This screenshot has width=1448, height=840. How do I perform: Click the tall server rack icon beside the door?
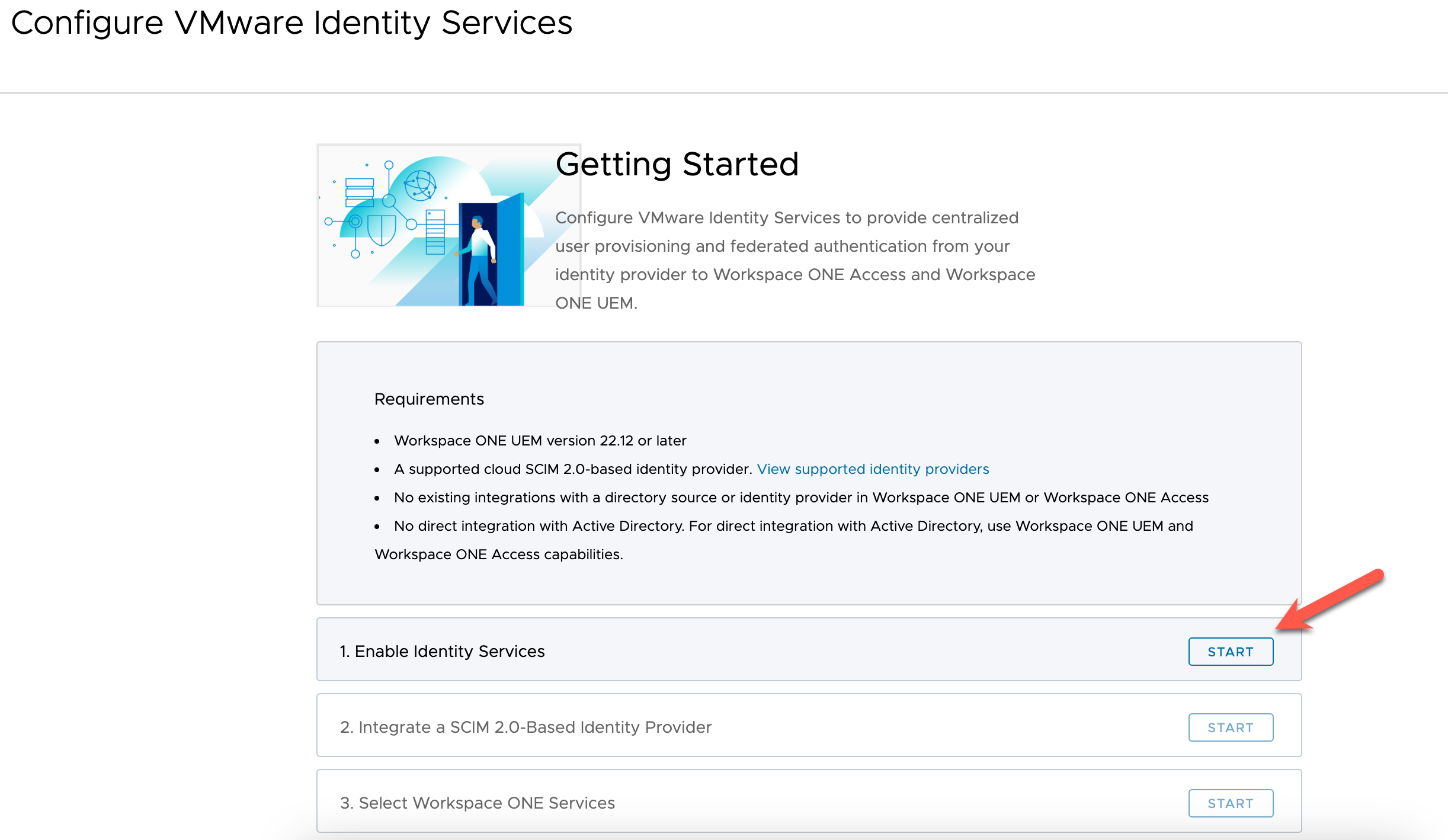coord(435,232)
